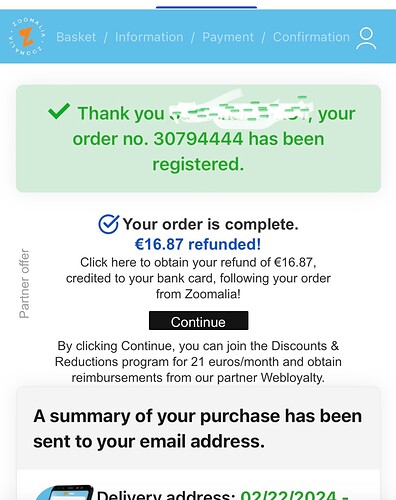Click the green checkmark in the thank-you banner
This screenshot has height=500, width=396.
tap(59, 111)
